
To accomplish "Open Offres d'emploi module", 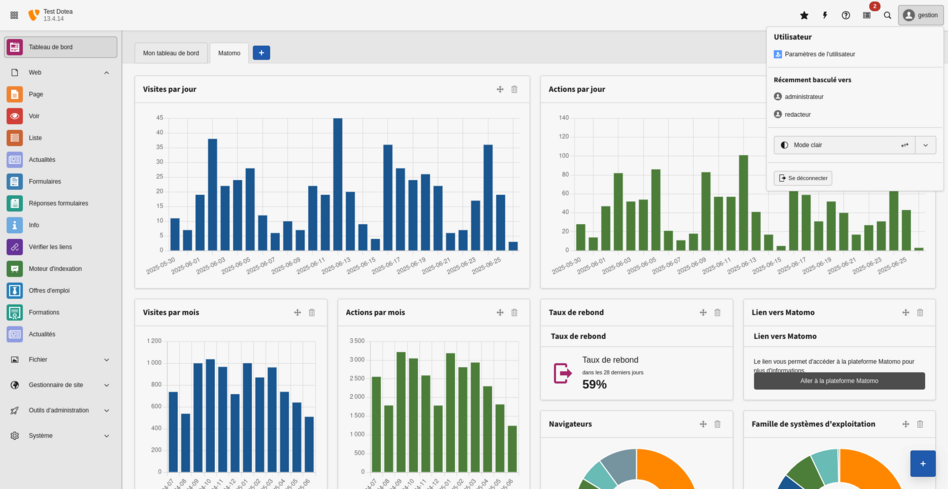I will click(60, 290).
